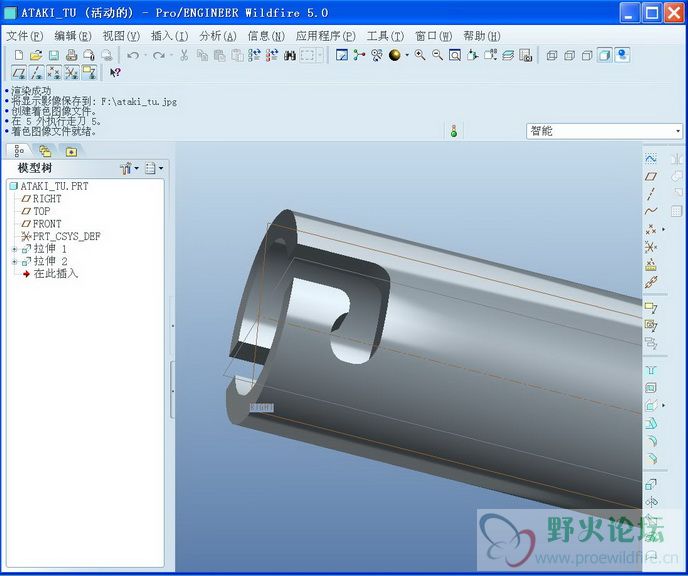Image resolution: width=688 pixels, height=576 pixels.
Task: Open appearance gallery dropdown arrow
Action: (x=407, y=55)
